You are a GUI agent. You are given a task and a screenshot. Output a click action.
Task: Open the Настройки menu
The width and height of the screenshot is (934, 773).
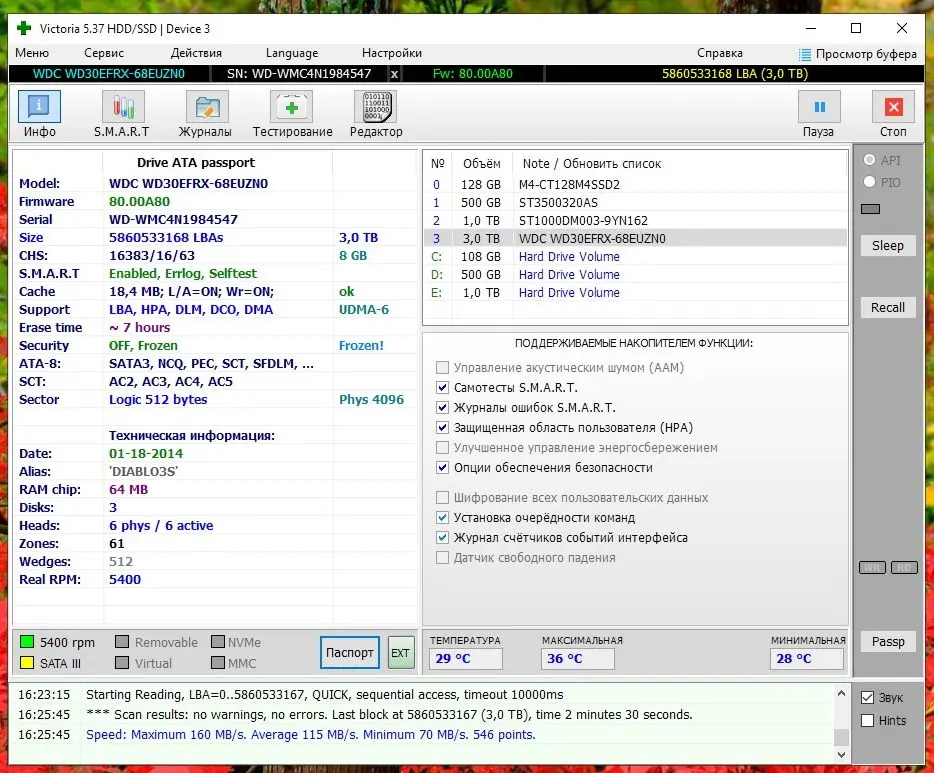point(392,53)
